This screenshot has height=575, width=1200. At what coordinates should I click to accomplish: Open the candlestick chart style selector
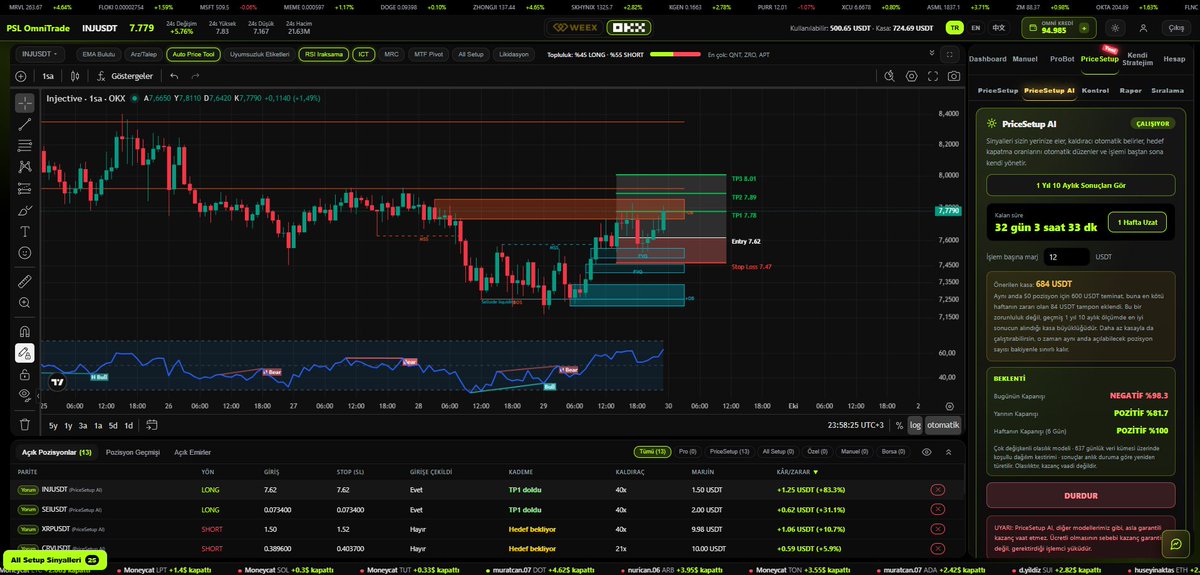point(75,75)
